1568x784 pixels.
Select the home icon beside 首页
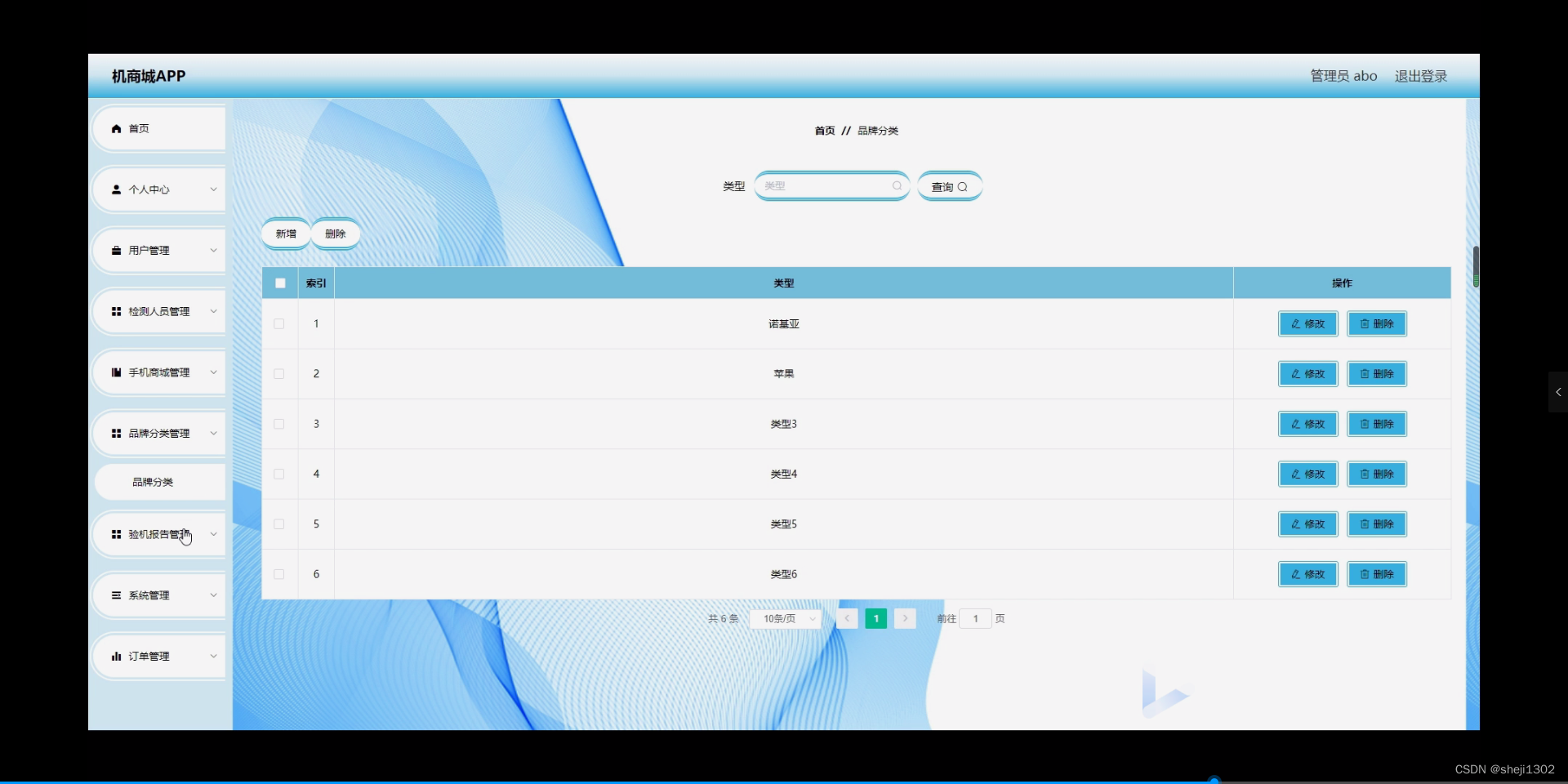117,128
